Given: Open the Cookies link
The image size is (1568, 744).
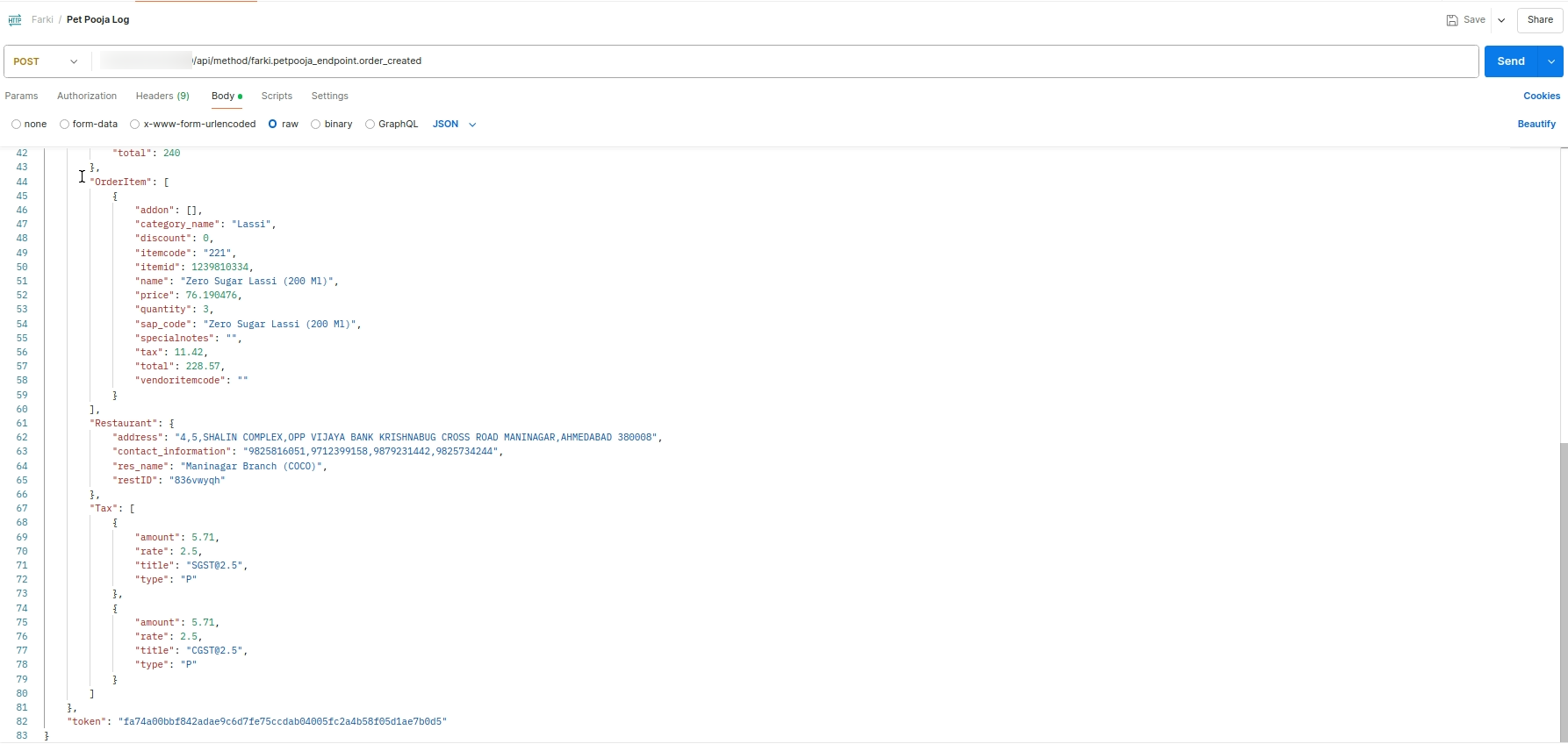Looking at the screenshot, I should (1542, 97).
